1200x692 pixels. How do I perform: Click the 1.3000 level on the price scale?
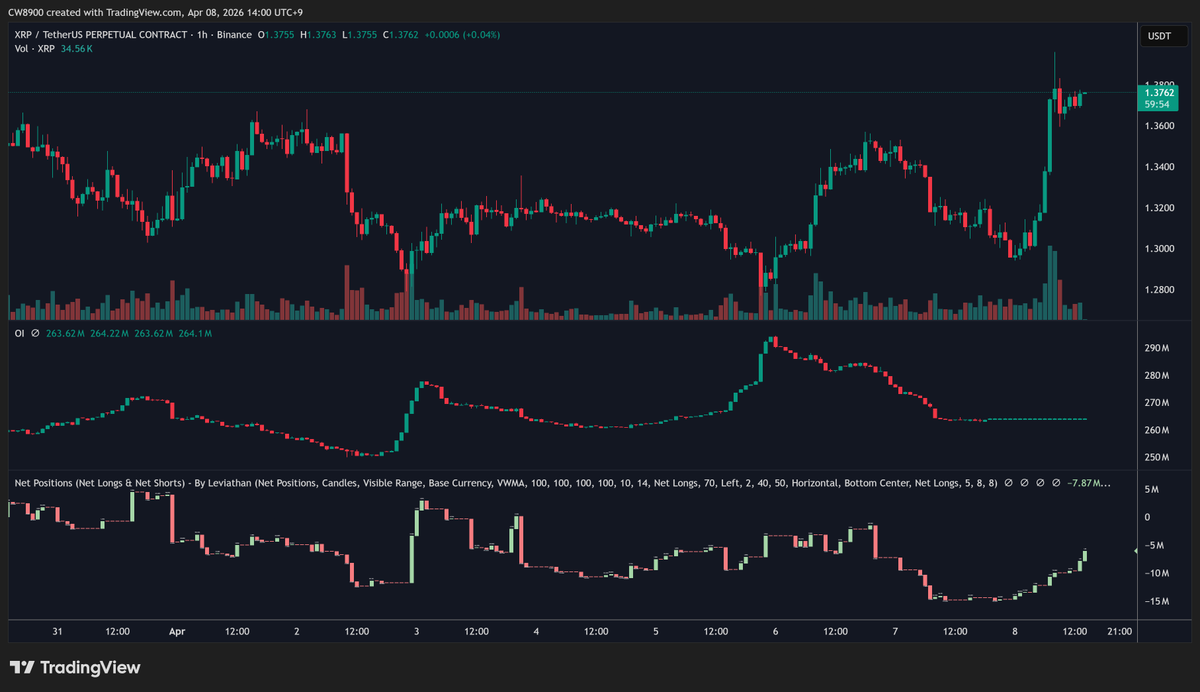pos(1160,249)
